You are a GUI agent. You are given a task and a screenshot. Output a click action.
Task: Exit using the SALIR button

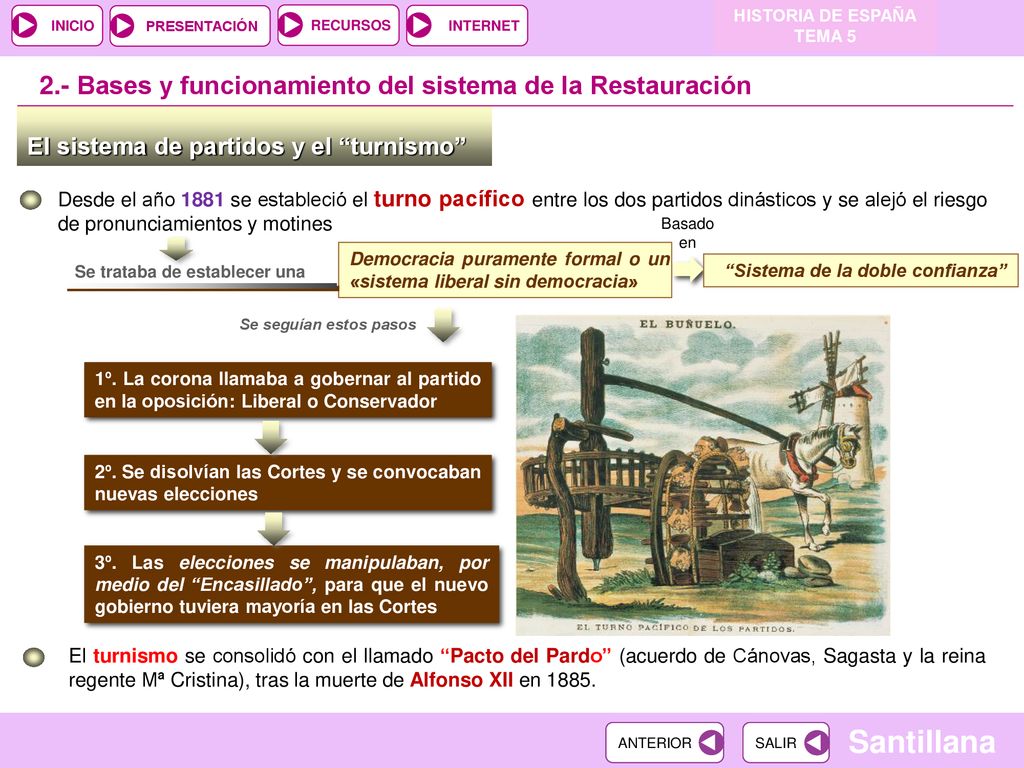786,743
